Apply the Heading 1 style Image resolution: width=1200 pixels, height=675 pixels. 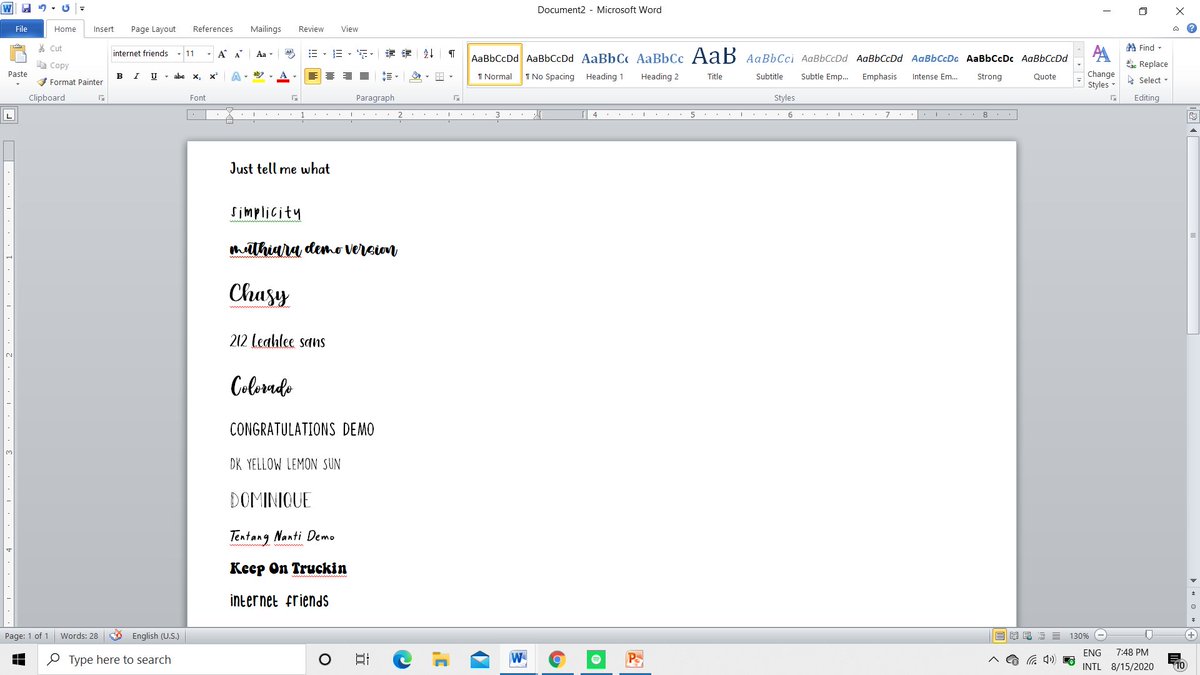604,65
